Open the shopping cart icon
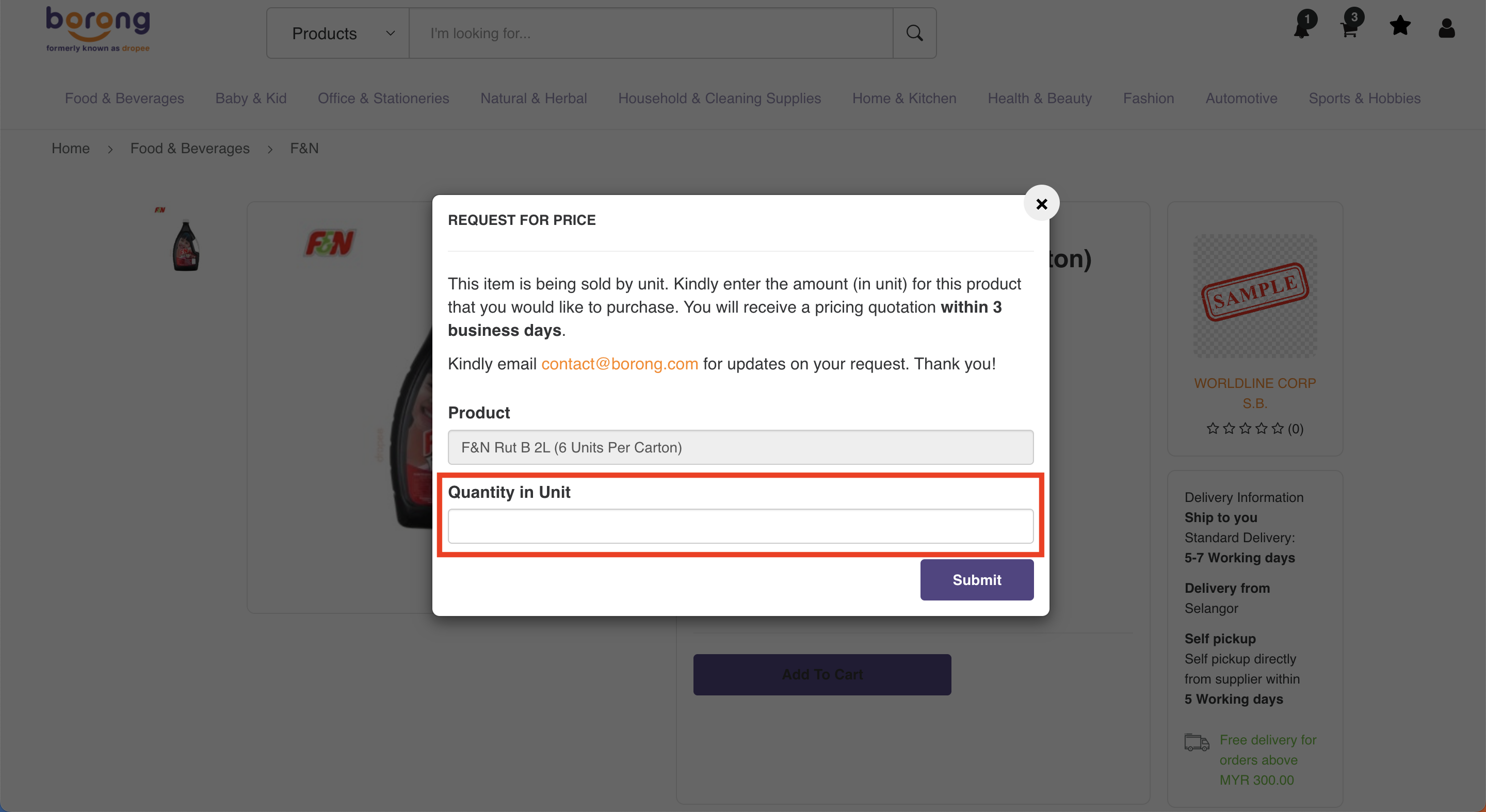Viewport: 1486px width, 812px height. pos(1350,27)
